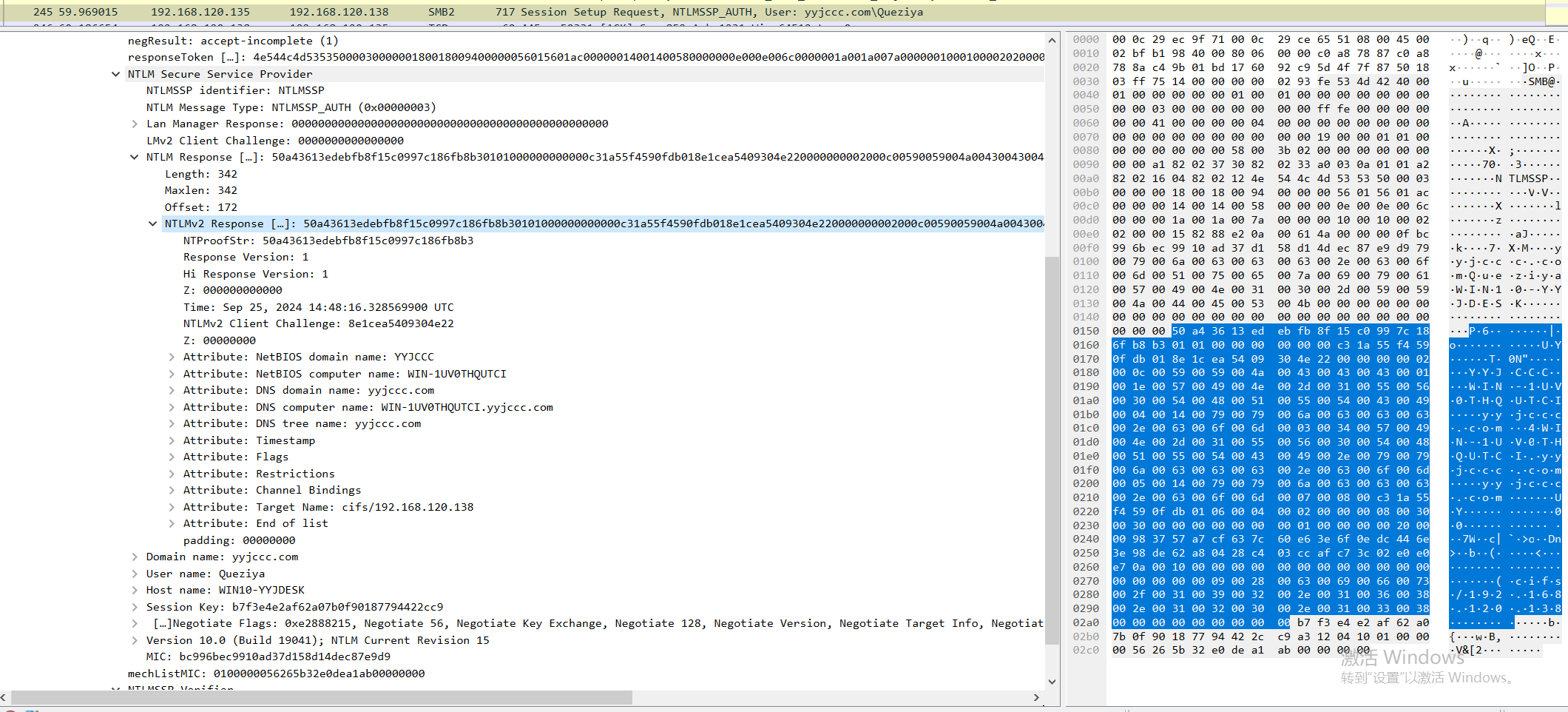Select the NTLMv2 Client Challenge line
Image resolution: width=1568 pixels, height=712 pixels.
[318, 323]
